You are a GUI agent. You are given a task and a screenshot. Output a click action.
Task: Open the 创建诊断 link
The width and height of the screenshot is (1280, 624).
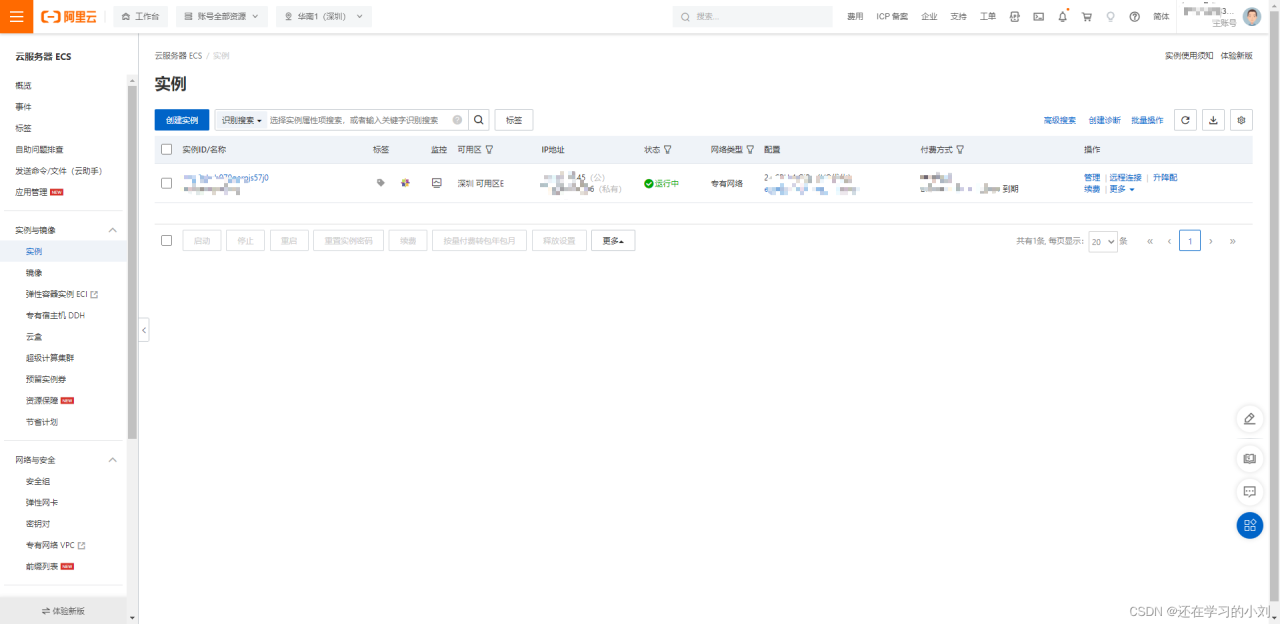[1105, 120]
